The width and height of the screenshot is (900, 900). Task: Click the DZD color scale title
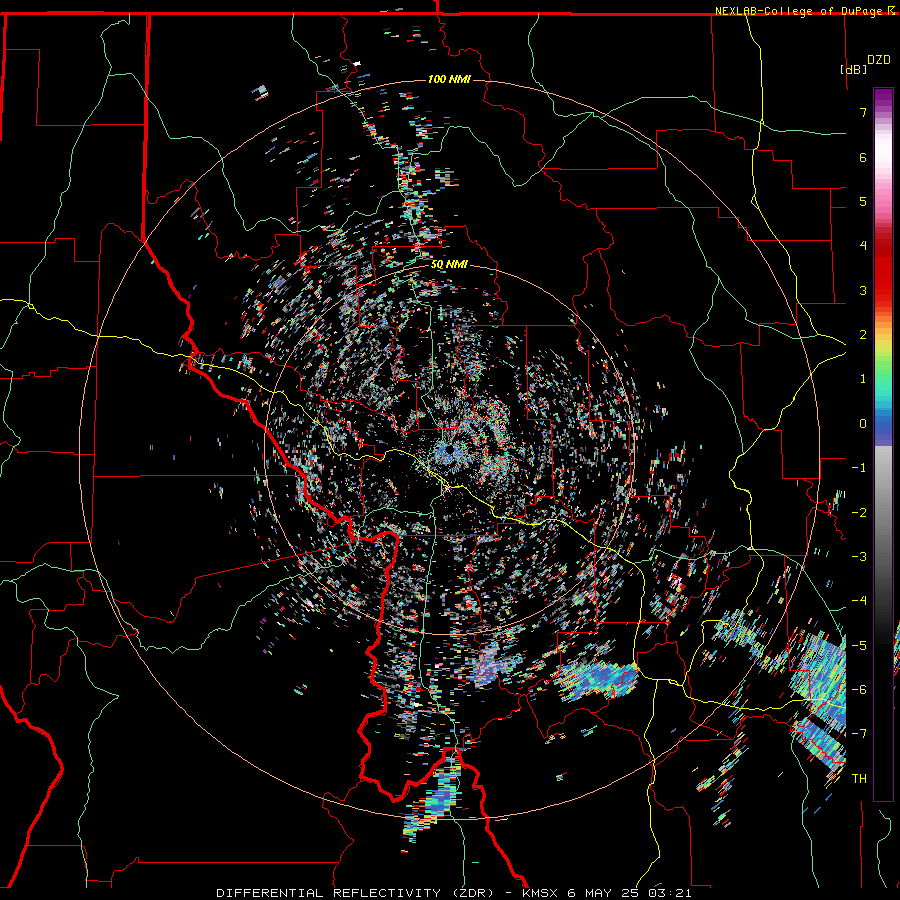tap(878, 60)
